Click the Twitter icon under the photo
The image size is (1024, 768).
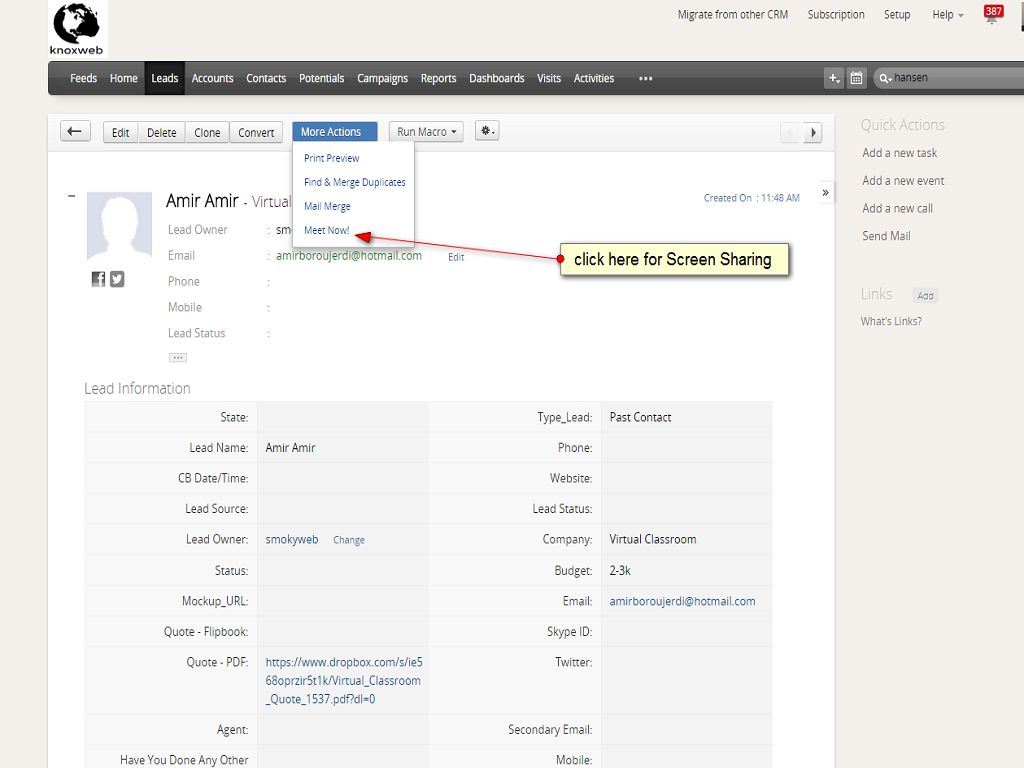point(117,279)
